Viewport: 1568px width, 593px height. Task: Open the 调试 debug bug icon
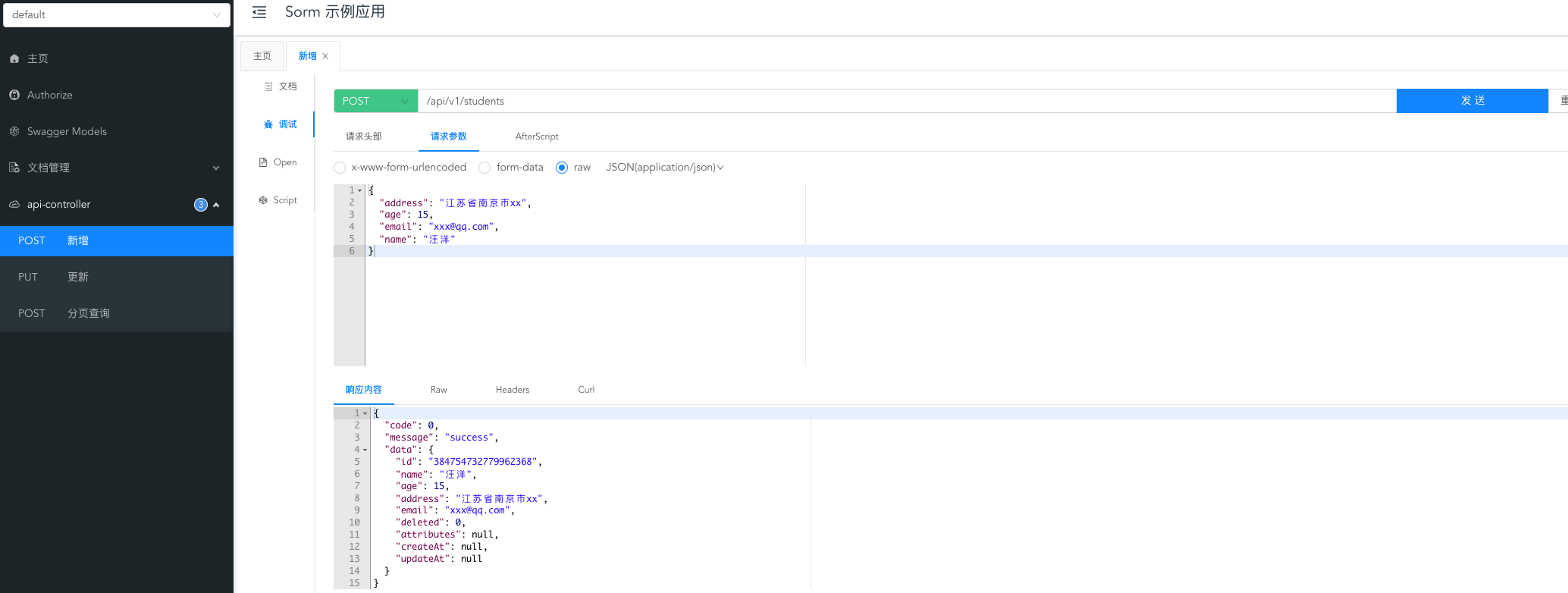[268, 124]
